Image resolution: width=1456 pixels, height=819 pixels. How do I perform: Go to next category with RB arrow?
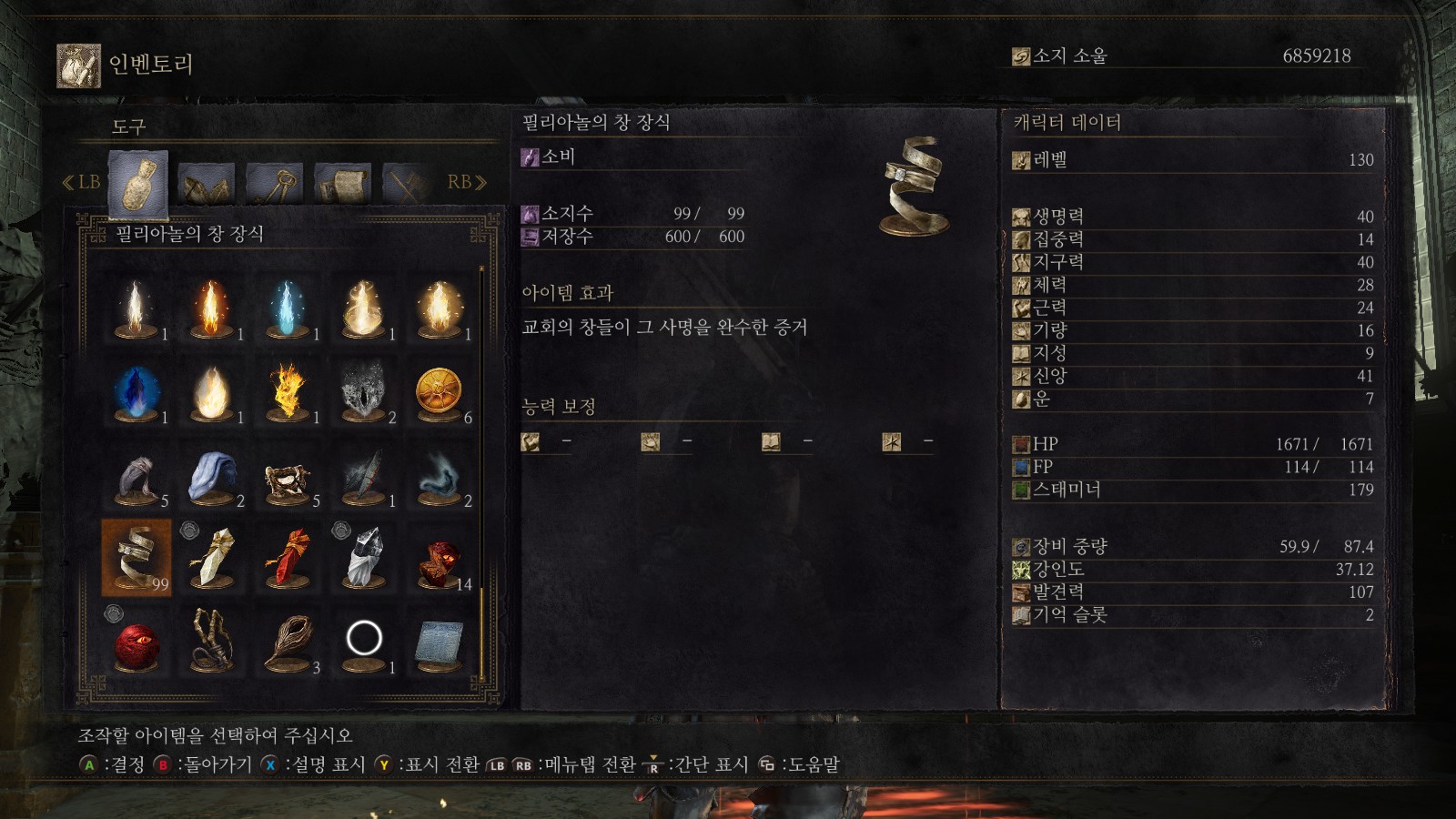pyautogui.click(x=467, y=182)
